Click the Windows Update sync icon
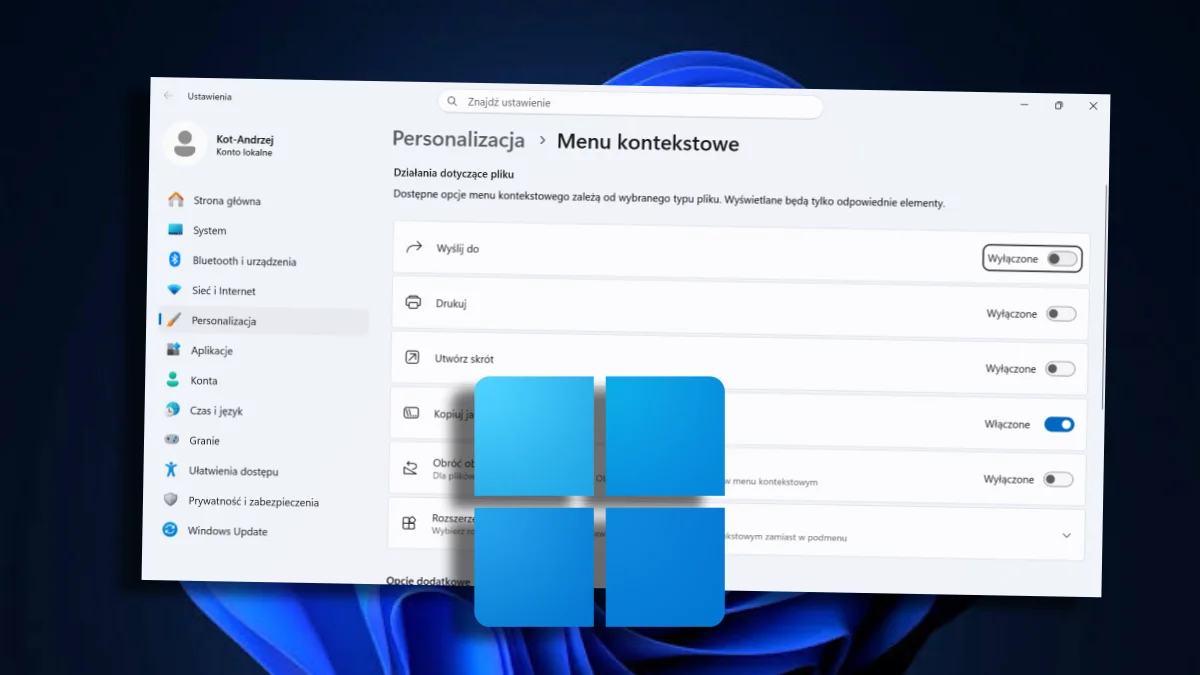 [170, 530]
